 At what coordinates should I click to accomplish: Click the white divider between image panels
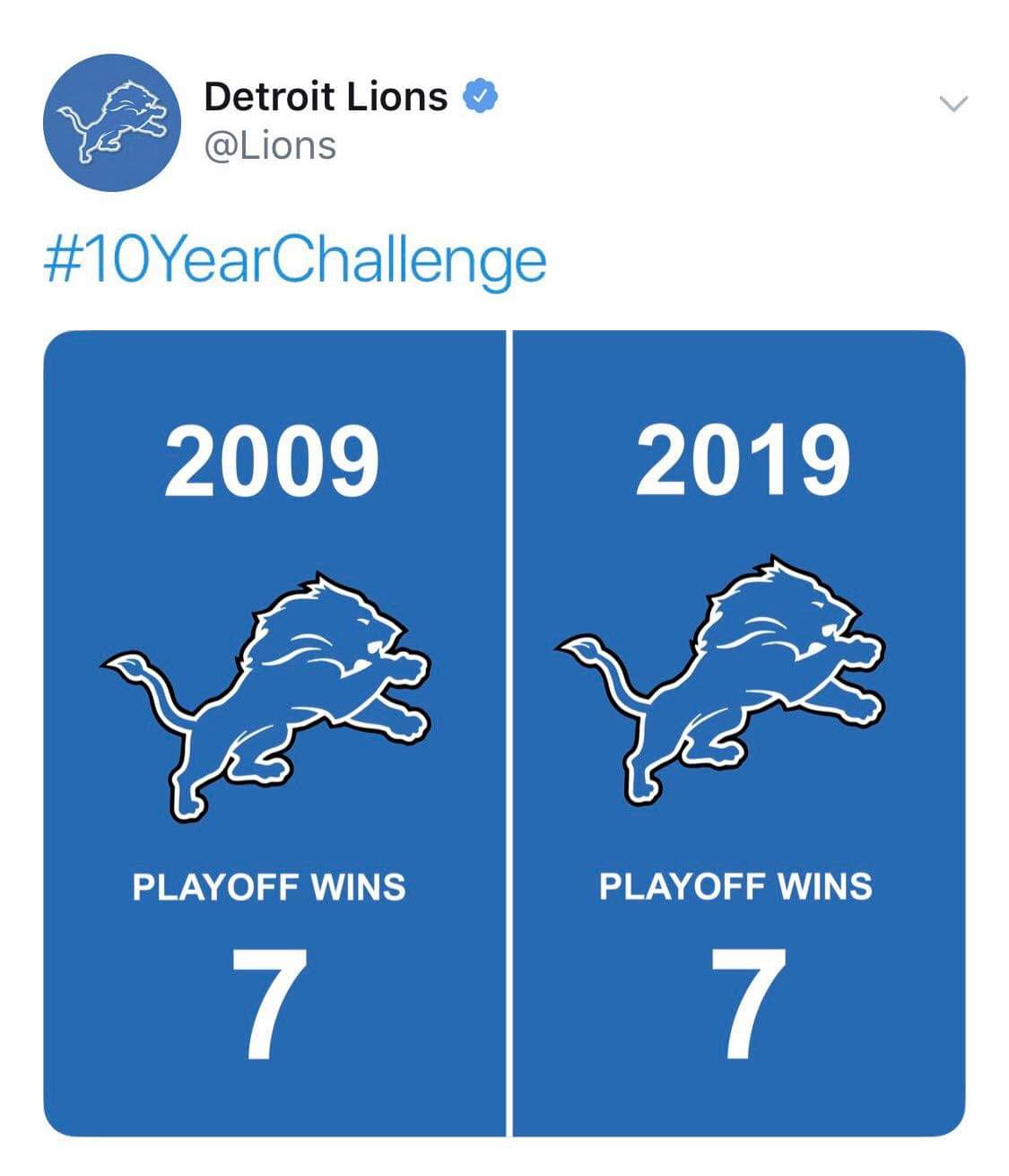coord(509,733)
